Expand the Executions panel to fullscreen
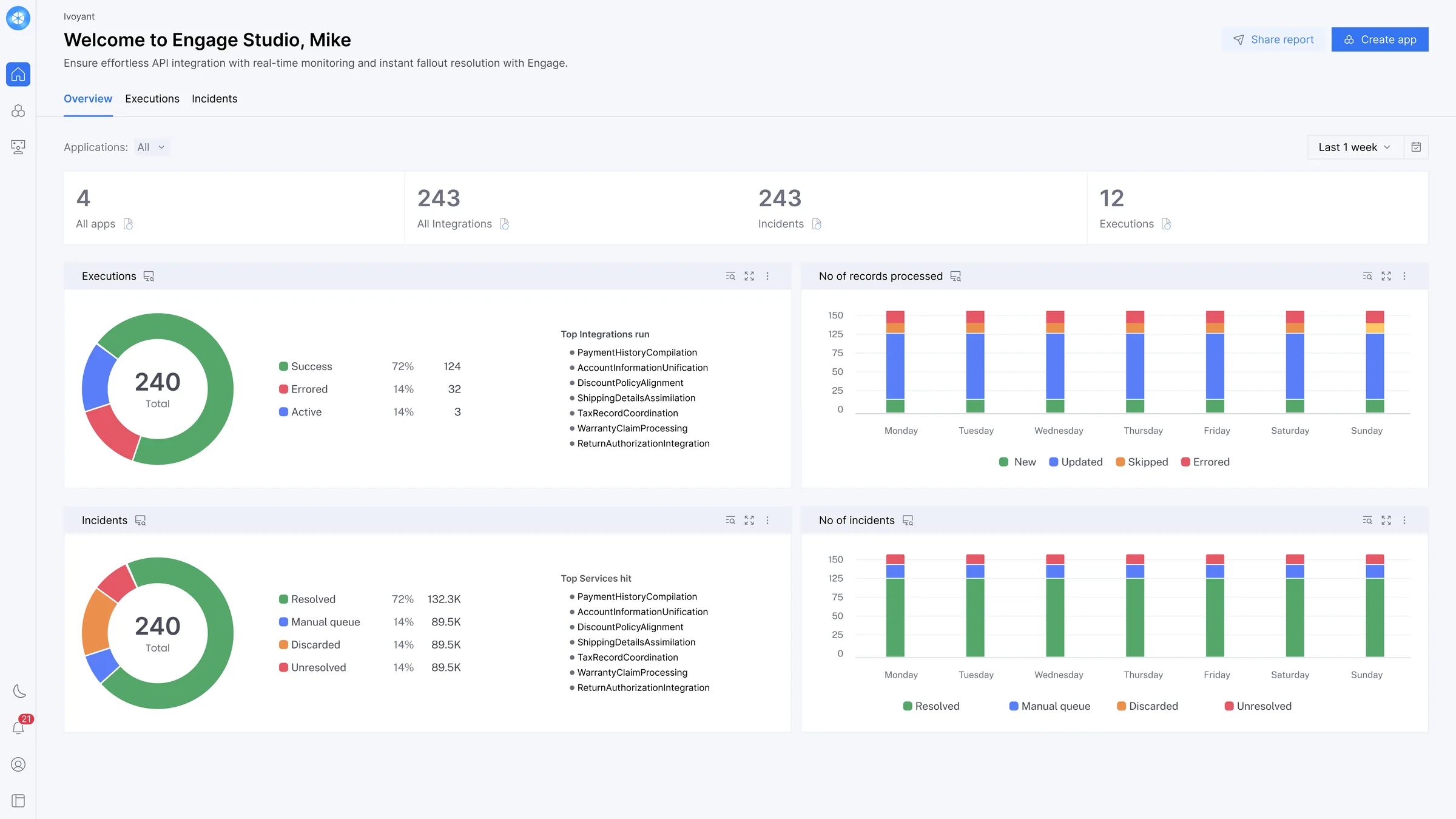1456x819 pixels. 749,276
